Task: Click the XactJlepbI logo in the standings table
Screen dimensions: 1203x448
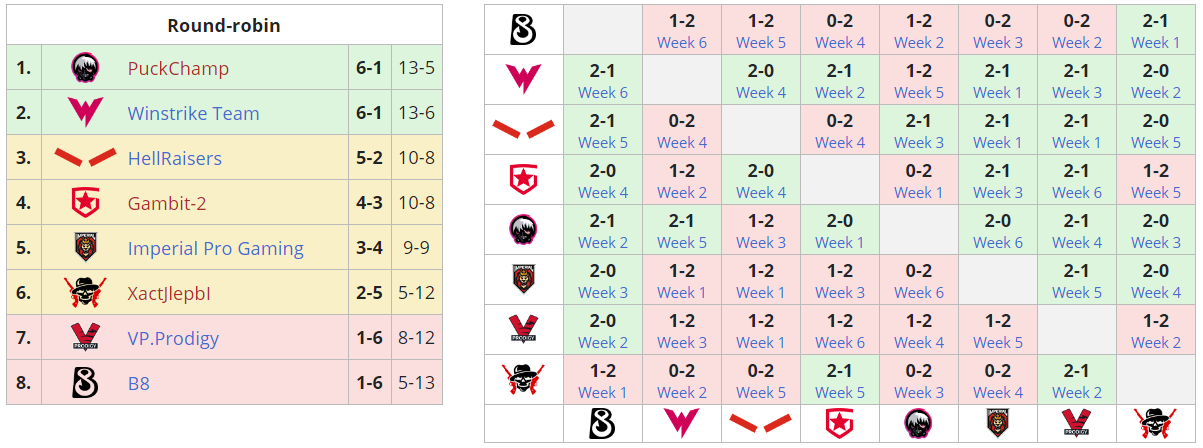Action: click(84, 293)
